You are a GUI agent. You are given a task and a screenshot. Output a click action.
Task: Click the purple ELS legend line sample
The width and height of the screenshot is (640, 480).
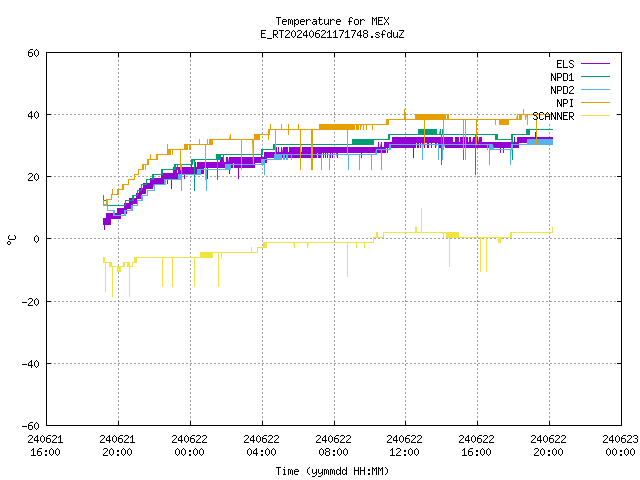(x=595, y=64)
